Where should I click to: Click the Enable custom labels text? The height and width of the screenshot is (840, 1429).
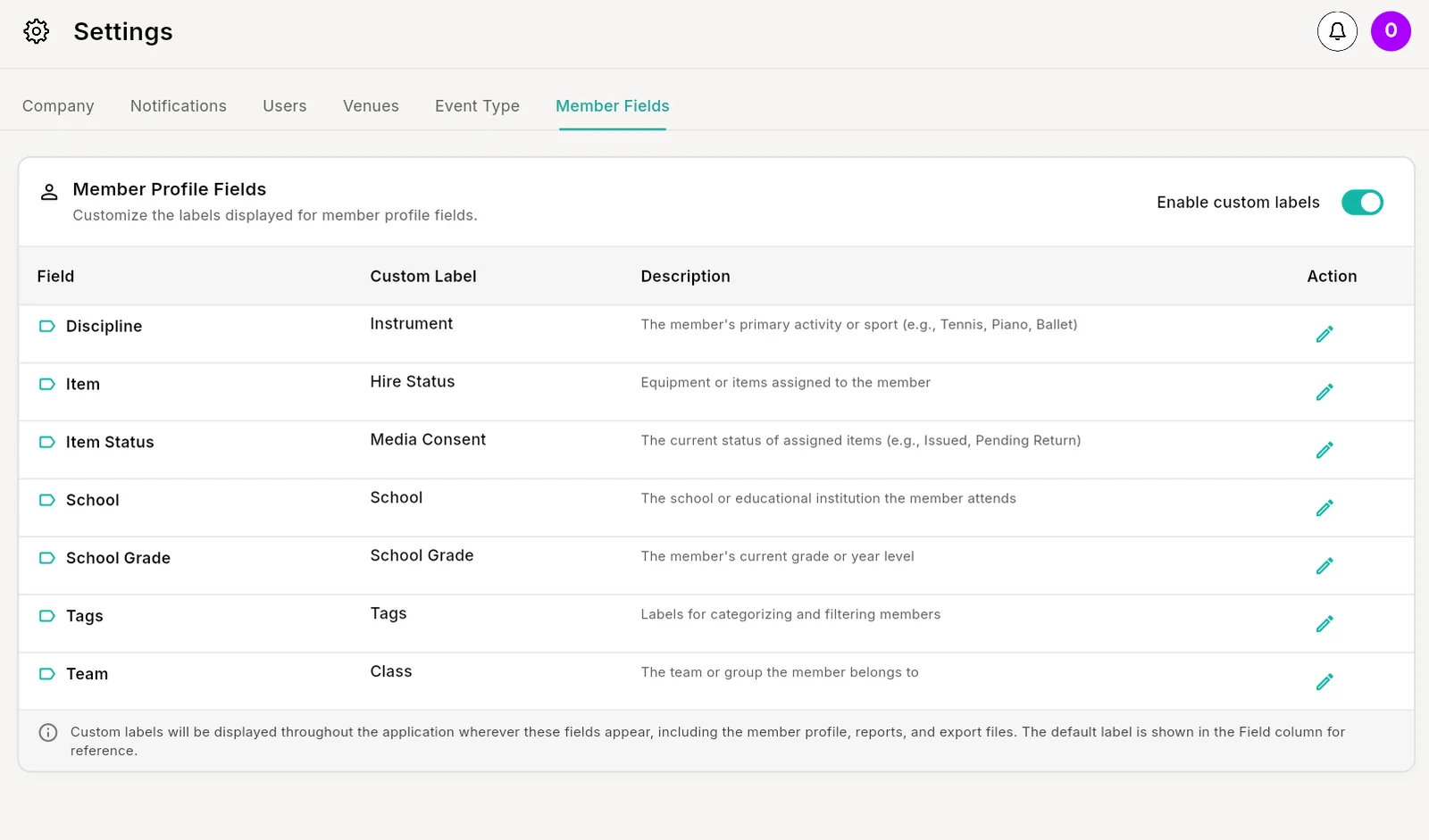1238,203
